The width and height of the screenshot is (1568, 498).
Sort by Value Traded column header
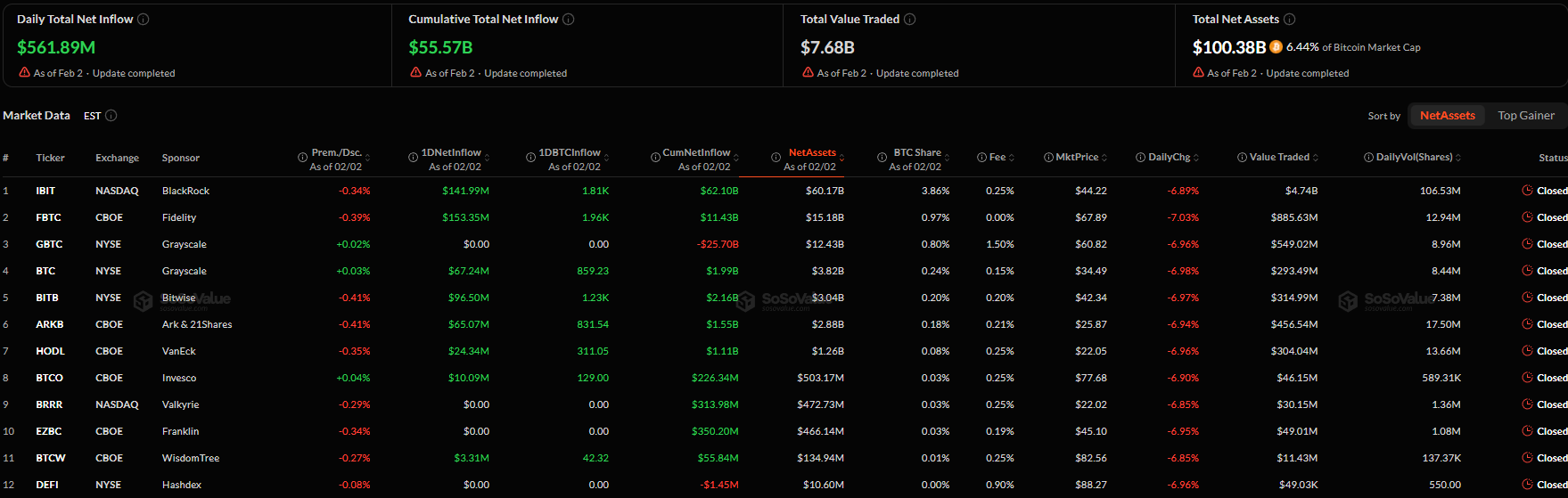pos(1279,158)
